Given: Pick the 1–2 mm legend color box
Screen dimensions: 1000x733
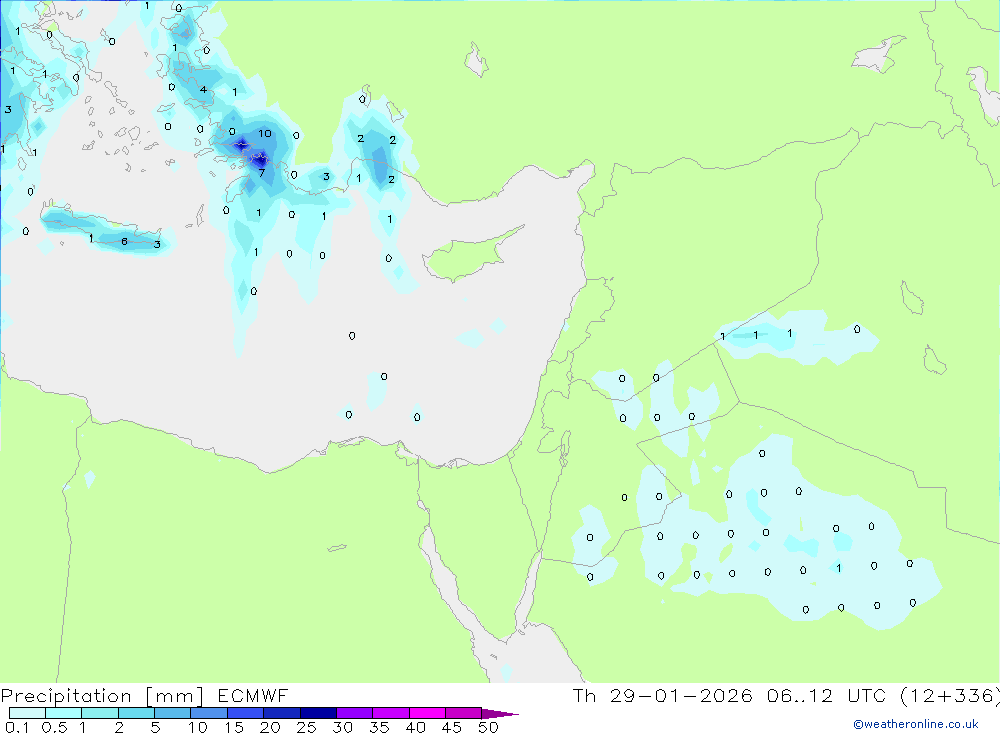Looking at the screenshot, I should (x=100, y=713).
